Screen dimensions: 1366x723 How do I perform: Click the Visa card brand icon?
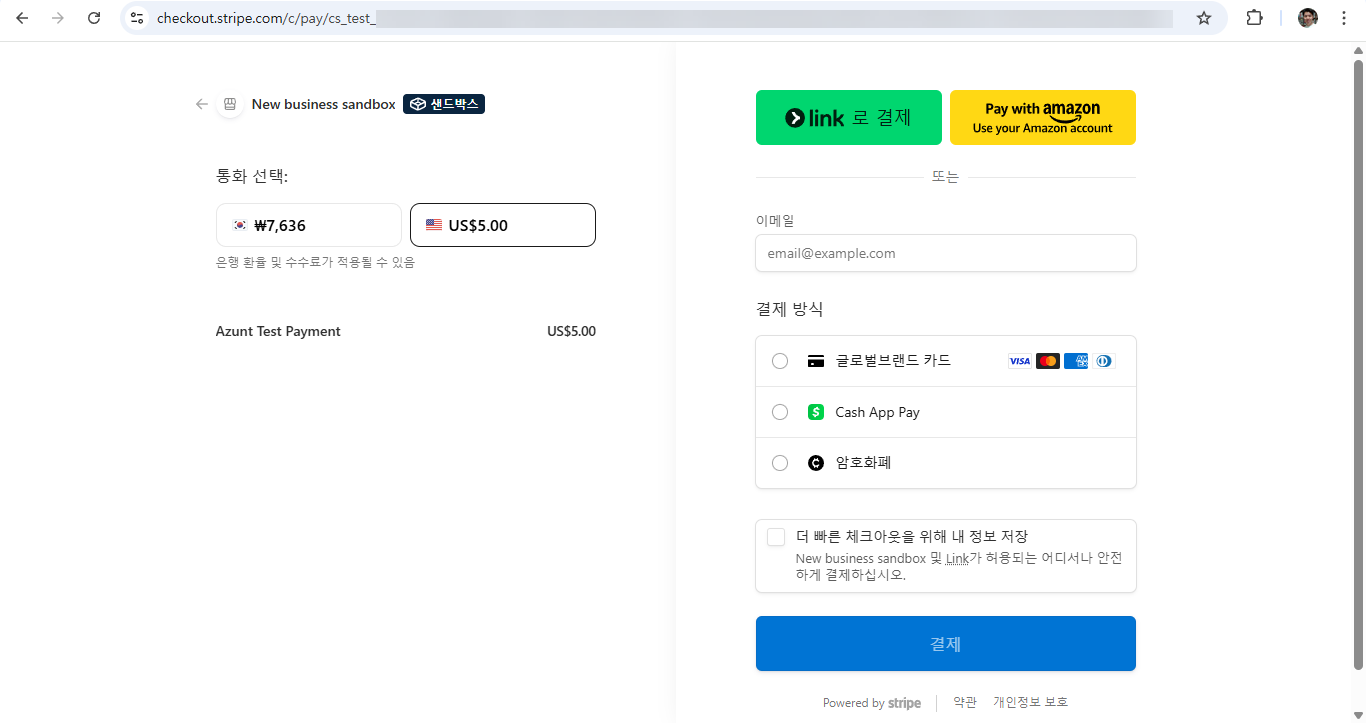1019,361
